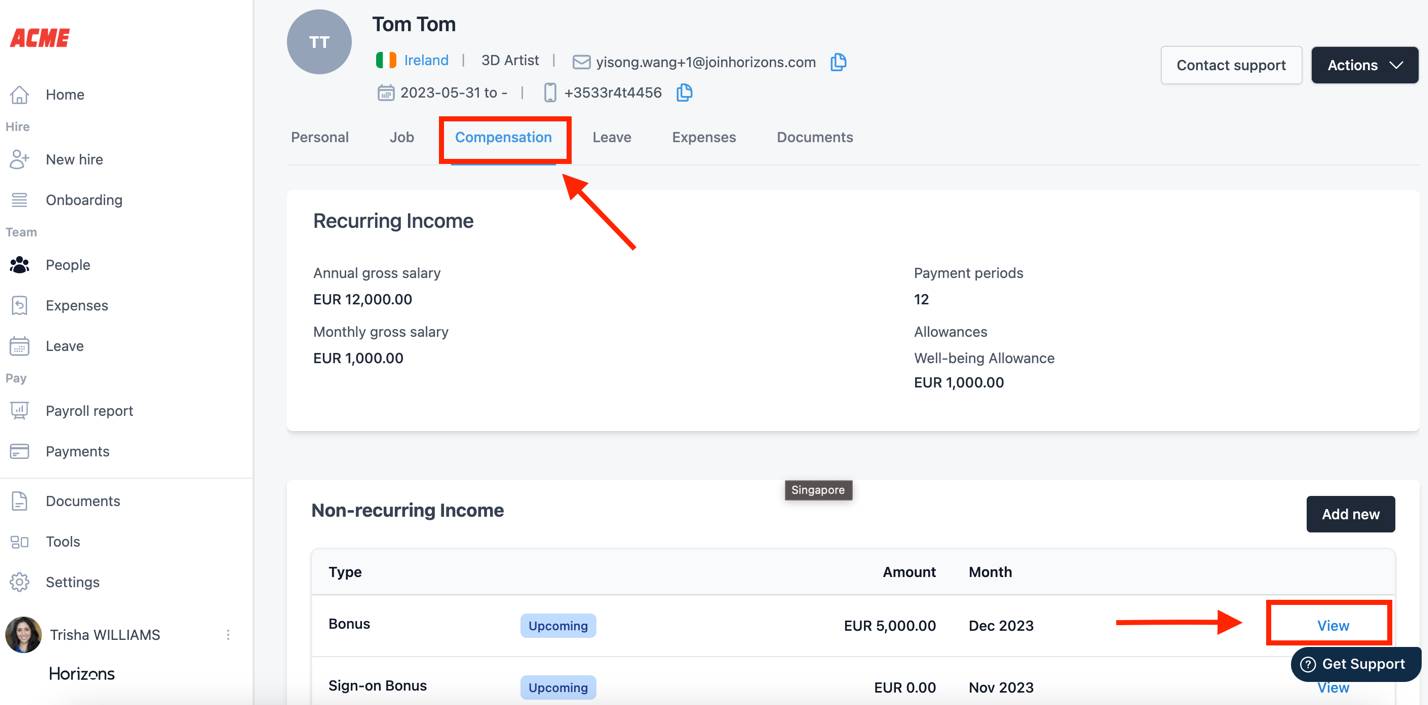
Task: Click the Home icon in sidebar
Action: 19,95
